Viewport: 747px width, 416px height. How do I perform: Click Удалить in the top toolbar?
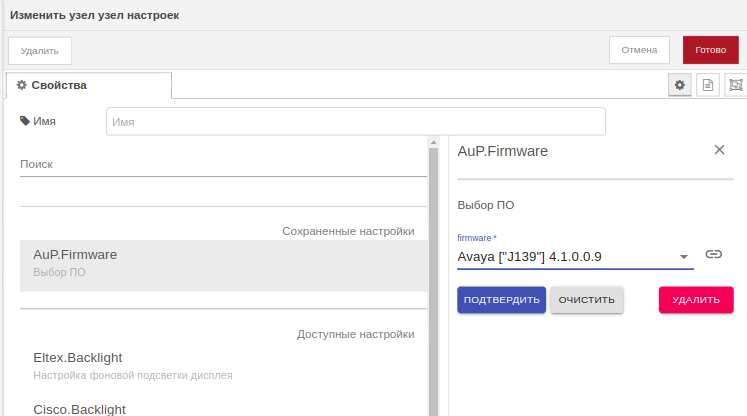click(x=40, y=51)
